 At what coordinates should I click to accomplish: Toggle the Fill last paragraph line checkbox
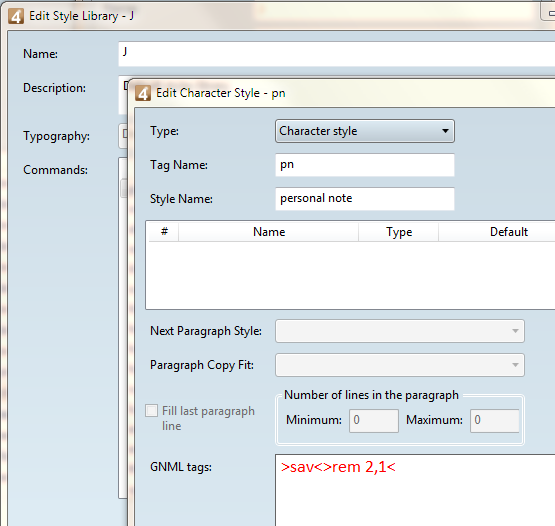click(151, 411)
